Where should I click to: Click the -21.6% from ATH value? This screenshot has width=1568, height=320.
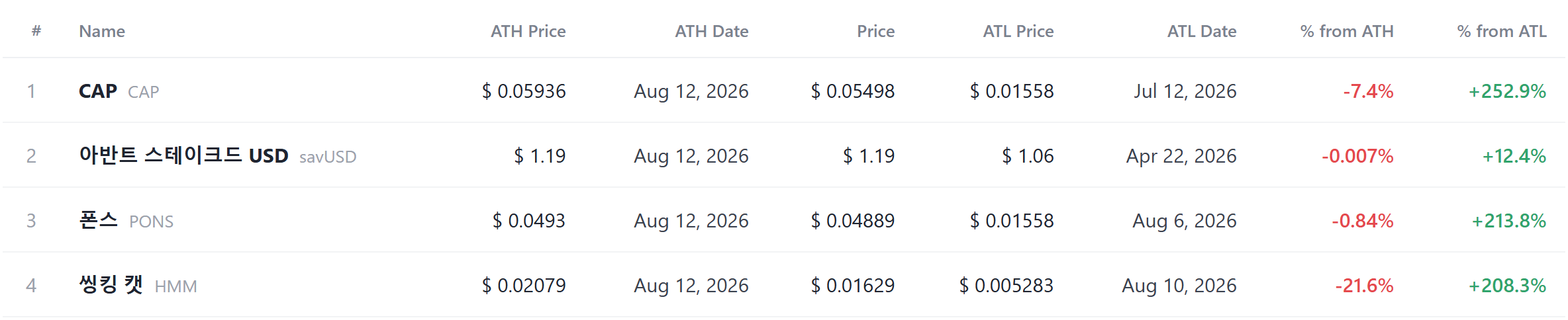(x=1364, y=286)
